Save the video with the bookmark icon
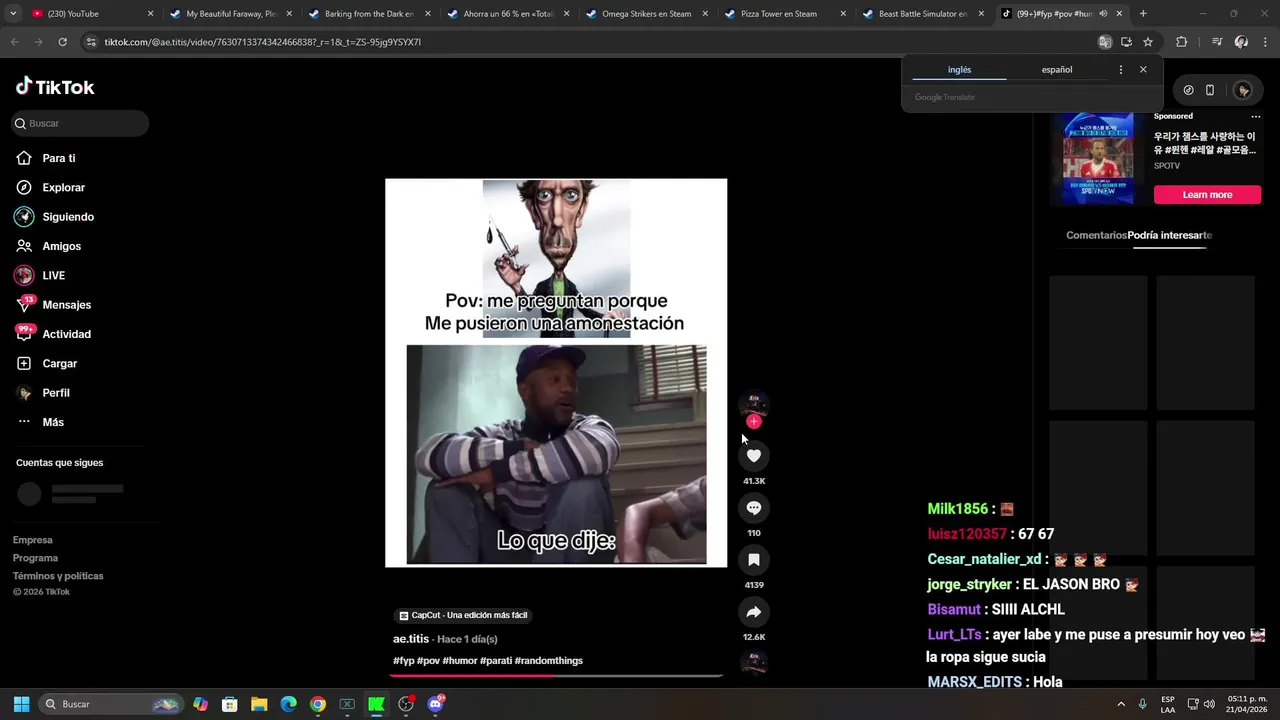The width and height of the screenshot is (1280, 720). [754, 560]
